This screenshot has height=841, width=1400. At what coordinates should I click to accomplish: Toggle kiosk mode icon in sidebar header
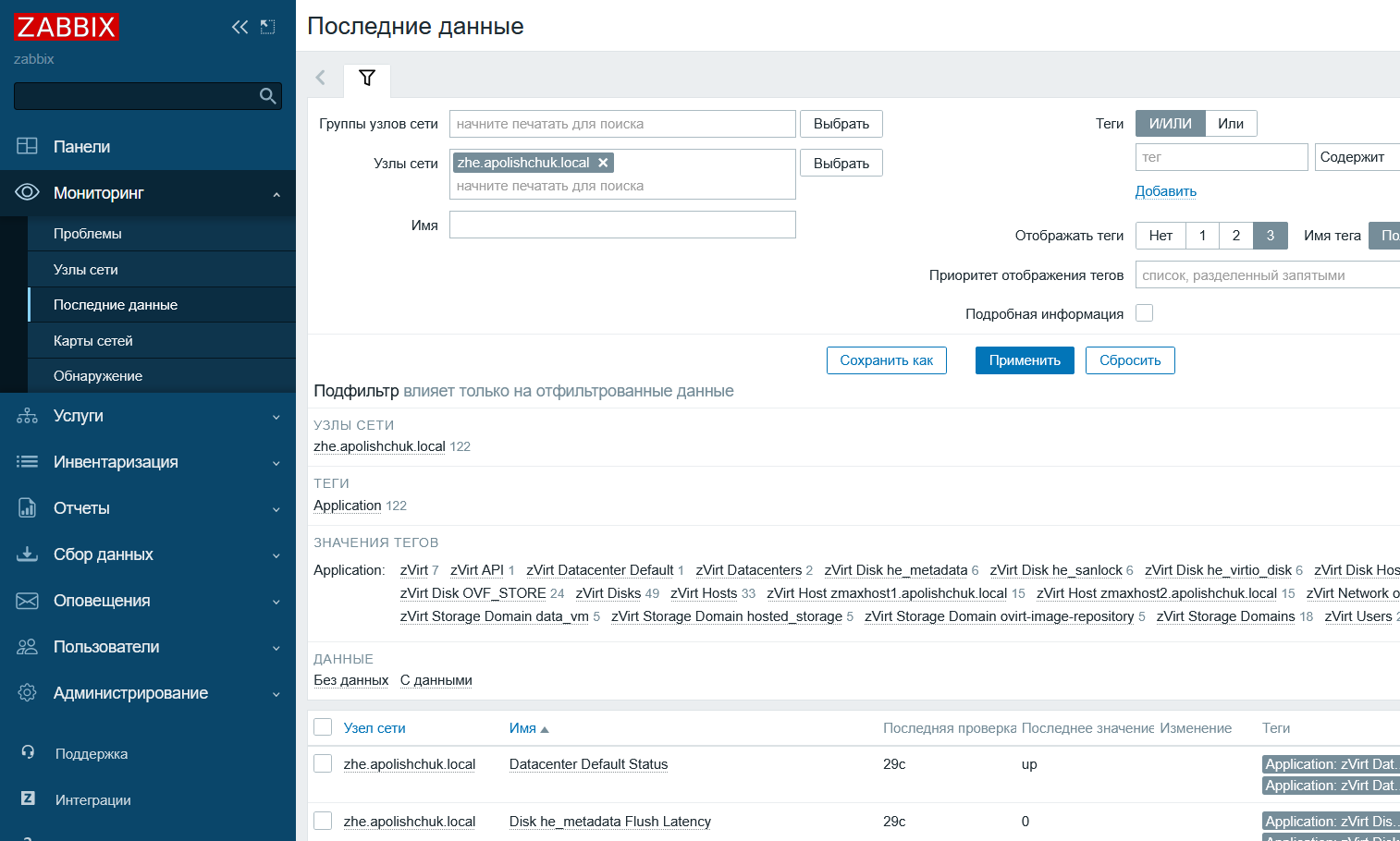268,27
